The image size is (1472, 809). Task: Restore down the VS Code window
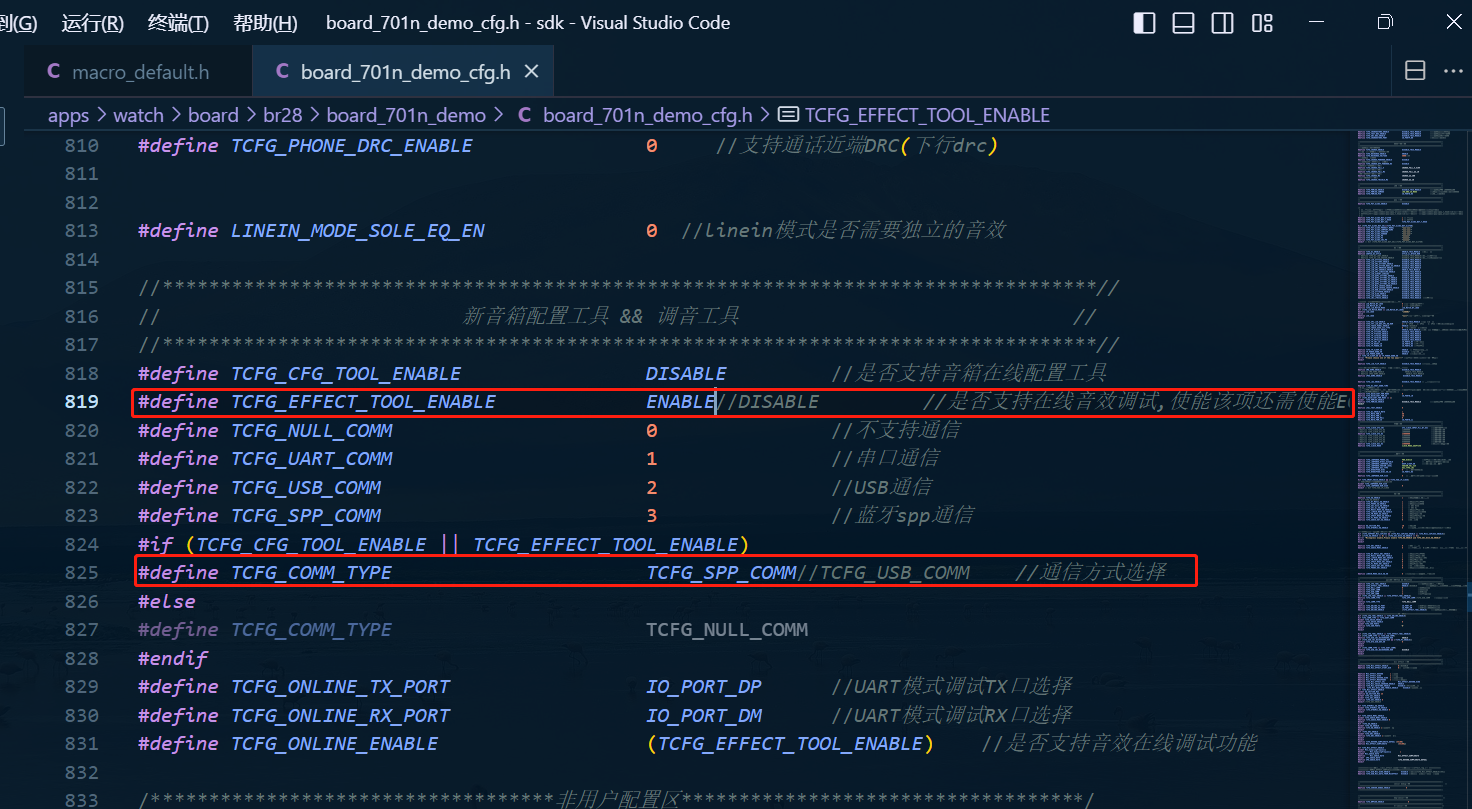click(1385, 23)
